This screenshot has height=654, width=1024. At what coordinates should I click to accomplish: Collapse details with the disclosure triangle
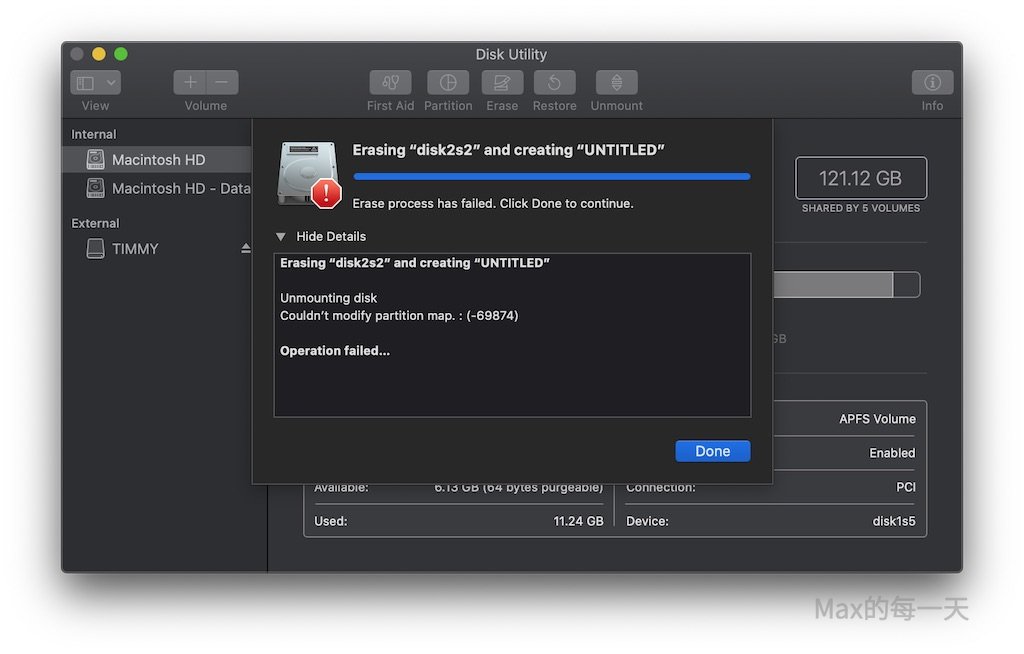click(x=281, y=237)
